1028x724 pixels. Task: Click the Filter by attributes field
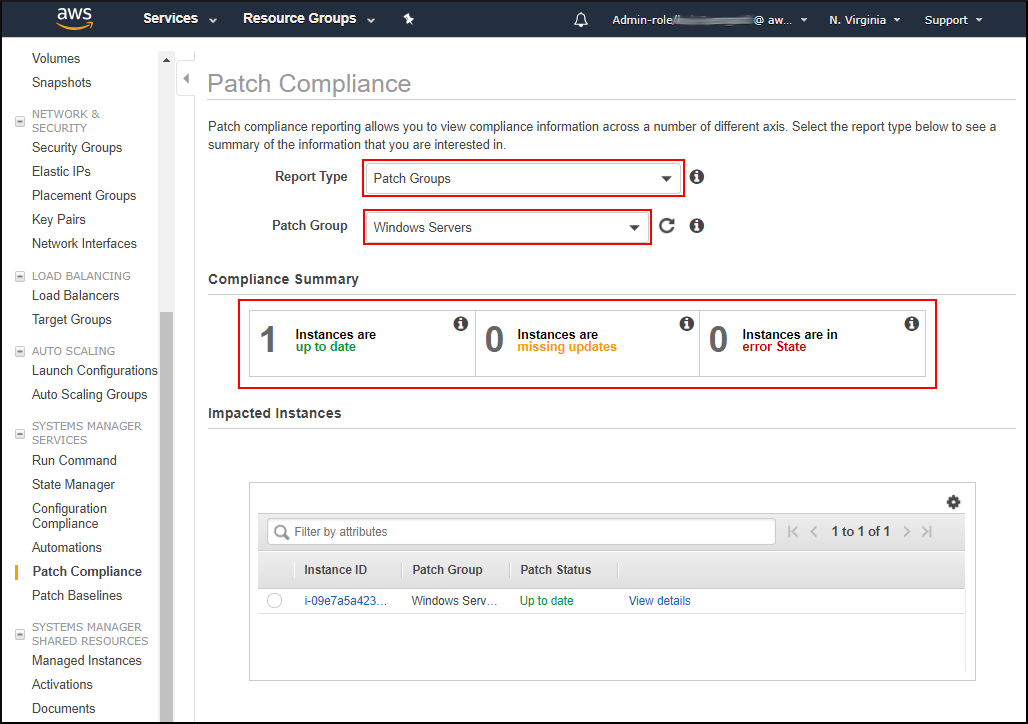click(520, 530)
